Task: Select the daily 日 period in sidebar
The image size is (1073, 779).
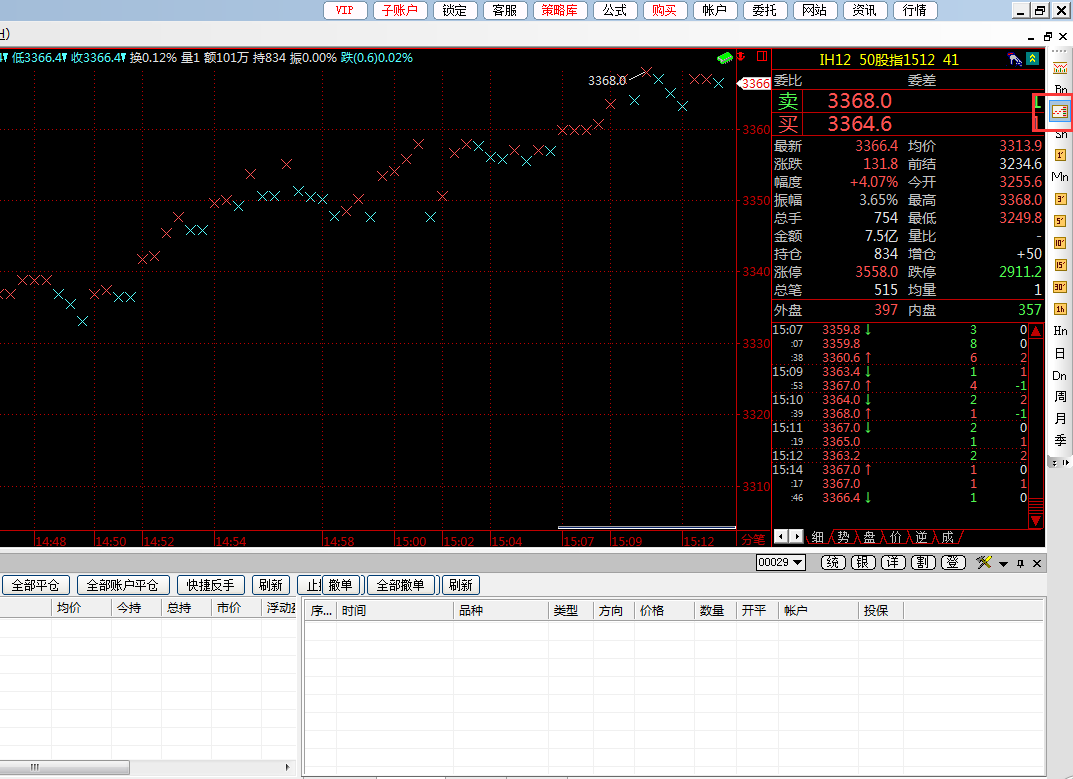Action: tap(1060, 353)
